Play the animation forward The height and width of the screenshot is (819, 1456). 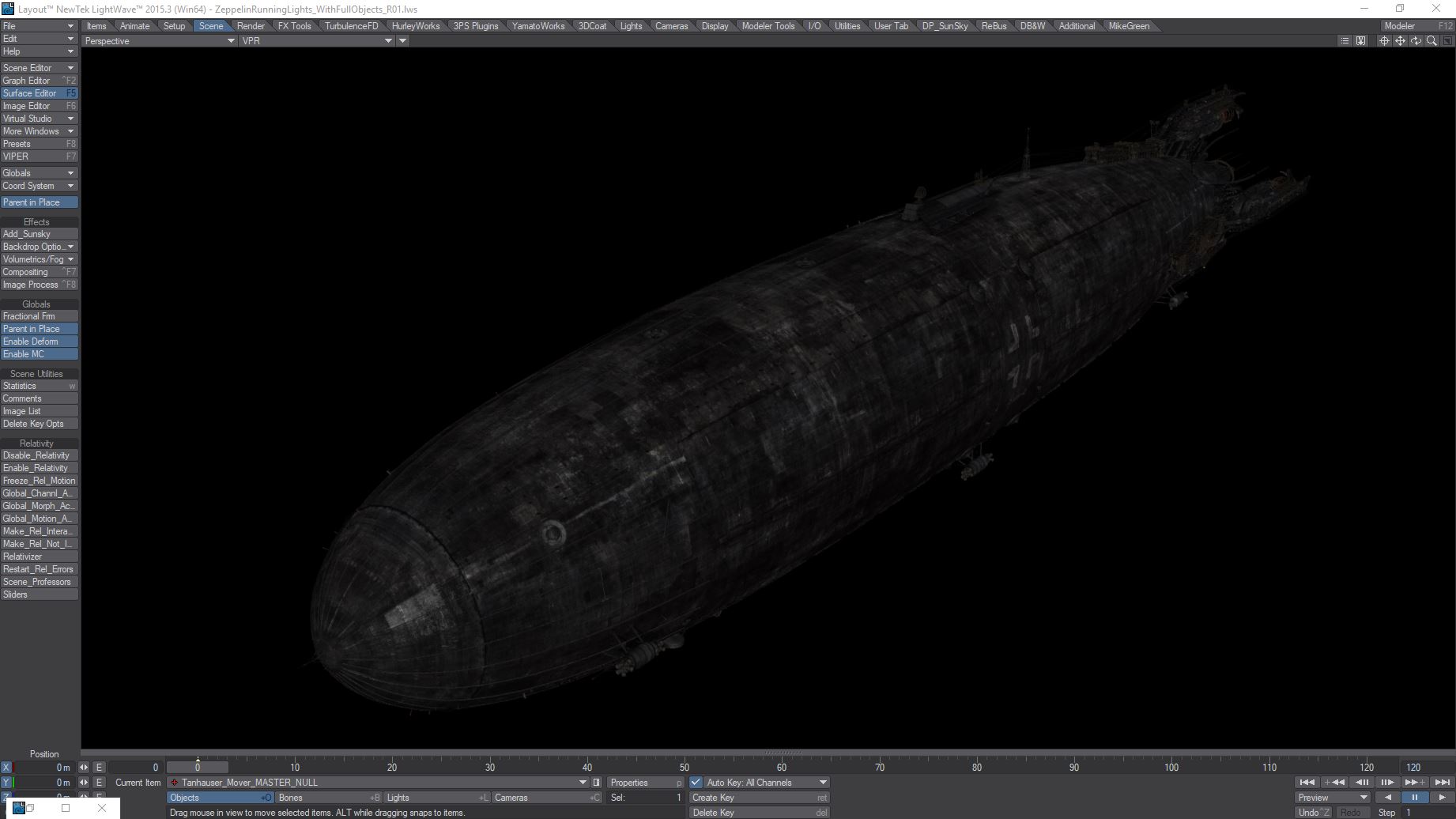pyautogui.click(x=1442, y=798)
